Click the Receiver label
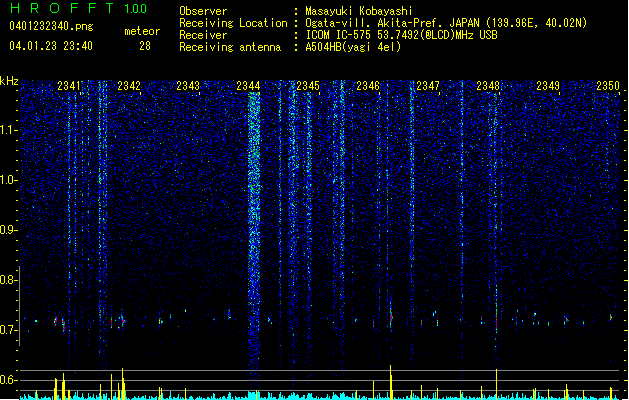 203,35
